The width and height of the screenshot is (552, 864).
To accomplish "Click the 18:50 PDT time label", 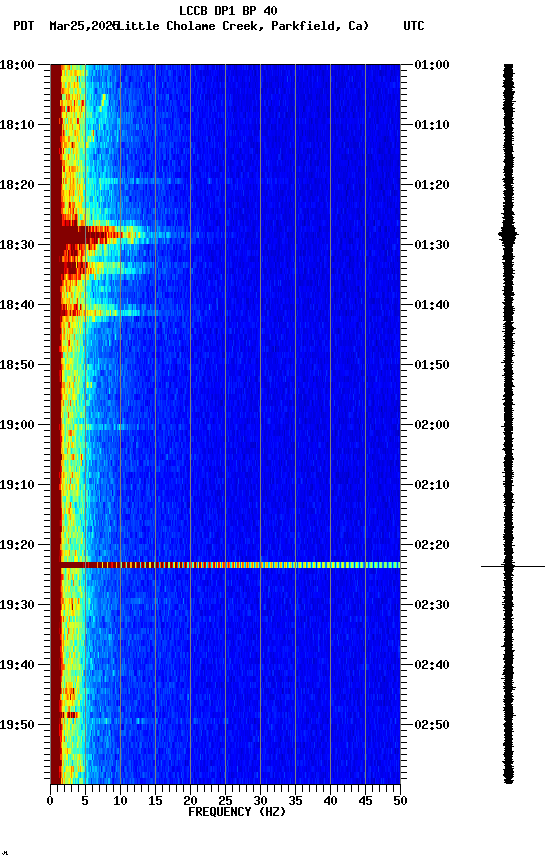I will pyautogui.click(x=17, y=365).
